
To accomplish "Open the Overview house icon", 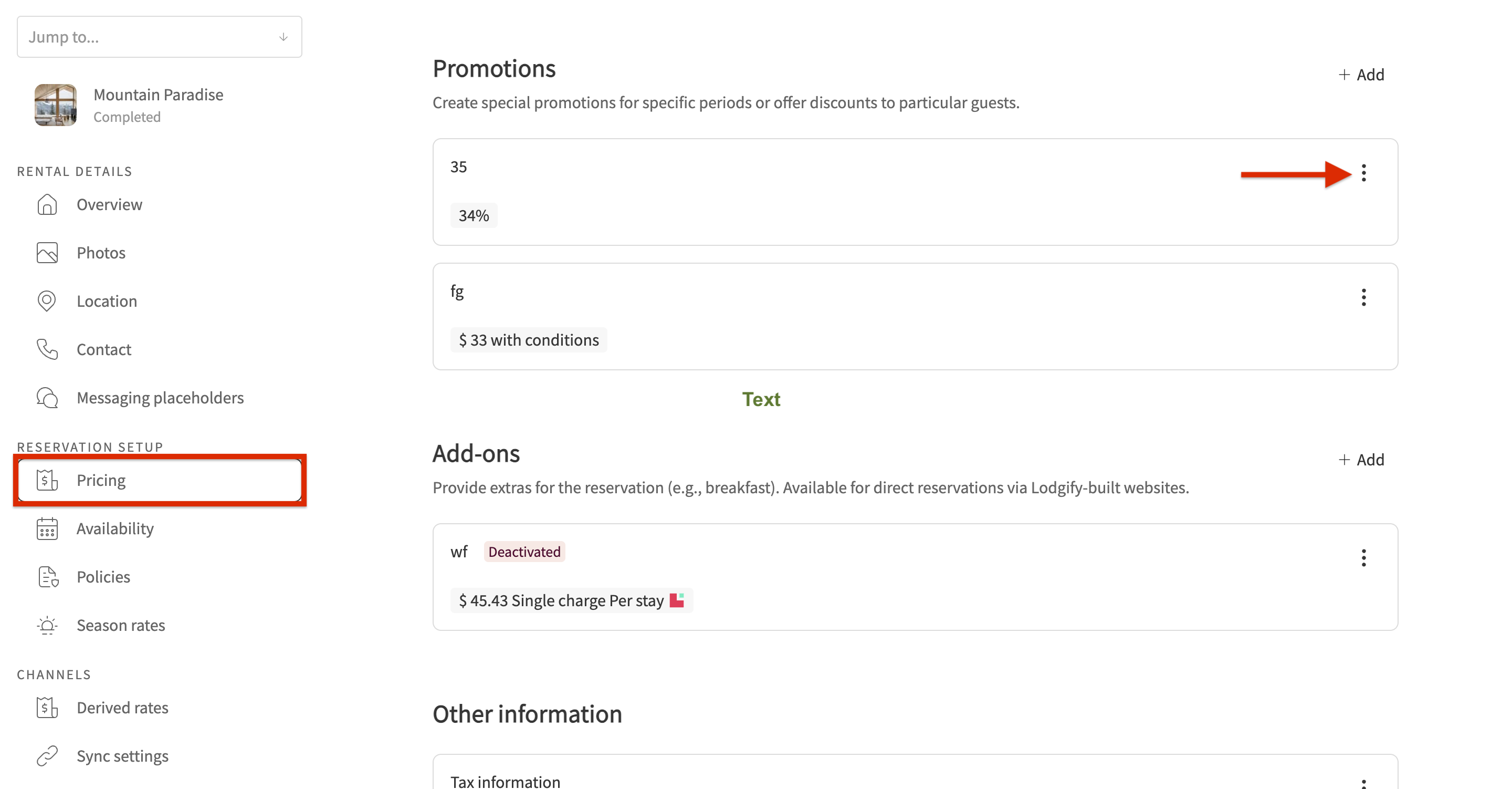I will pos(47,204).
